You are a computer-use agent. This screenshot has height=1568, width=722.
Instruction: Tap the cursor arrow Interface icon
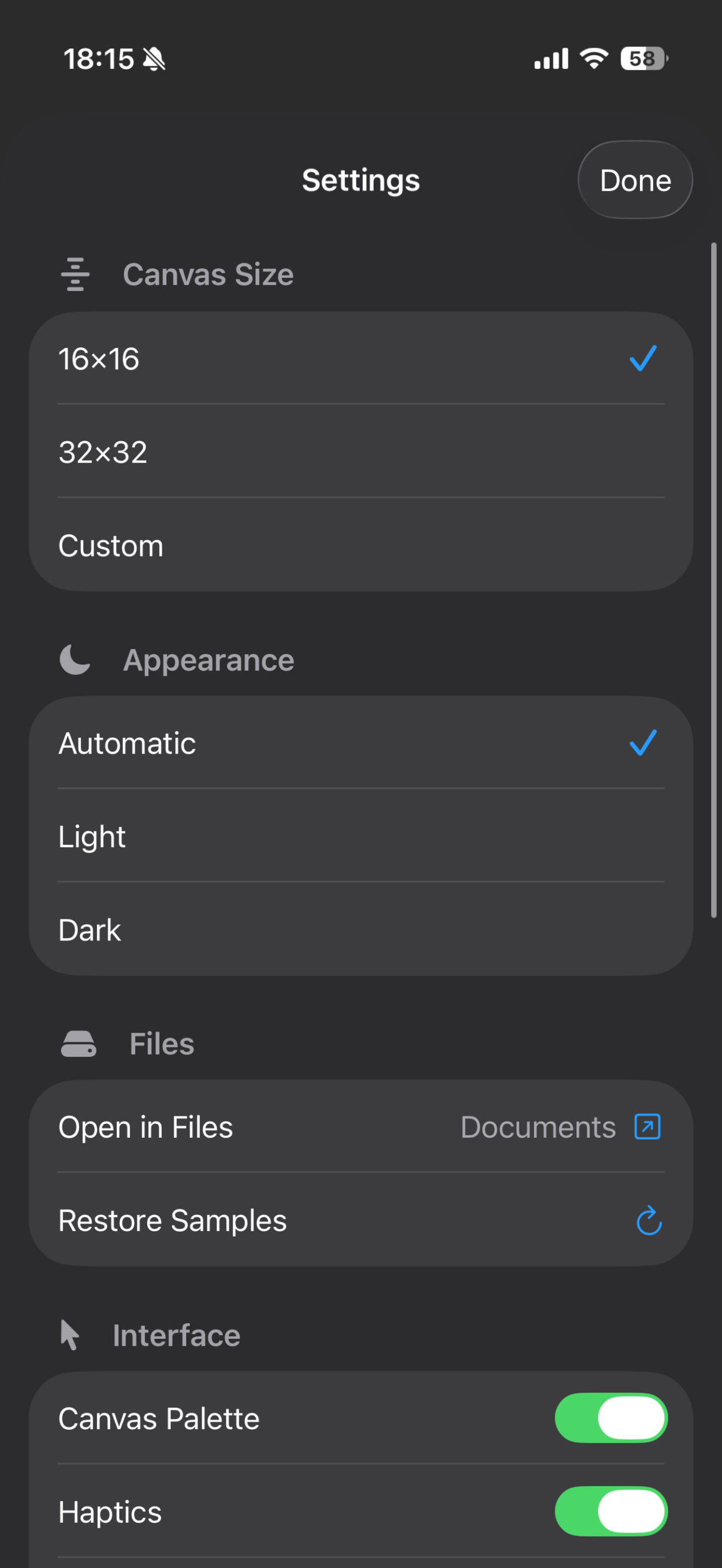click(x=70, y=1335)
